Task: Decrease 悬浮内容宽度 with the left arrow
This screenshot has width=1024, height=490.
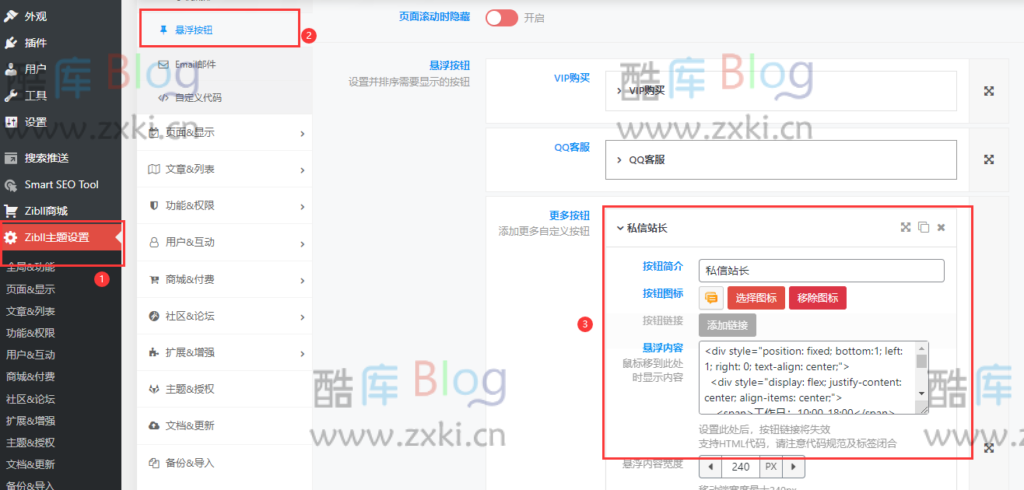Action: pyautogui.click(x=711, y=466)
